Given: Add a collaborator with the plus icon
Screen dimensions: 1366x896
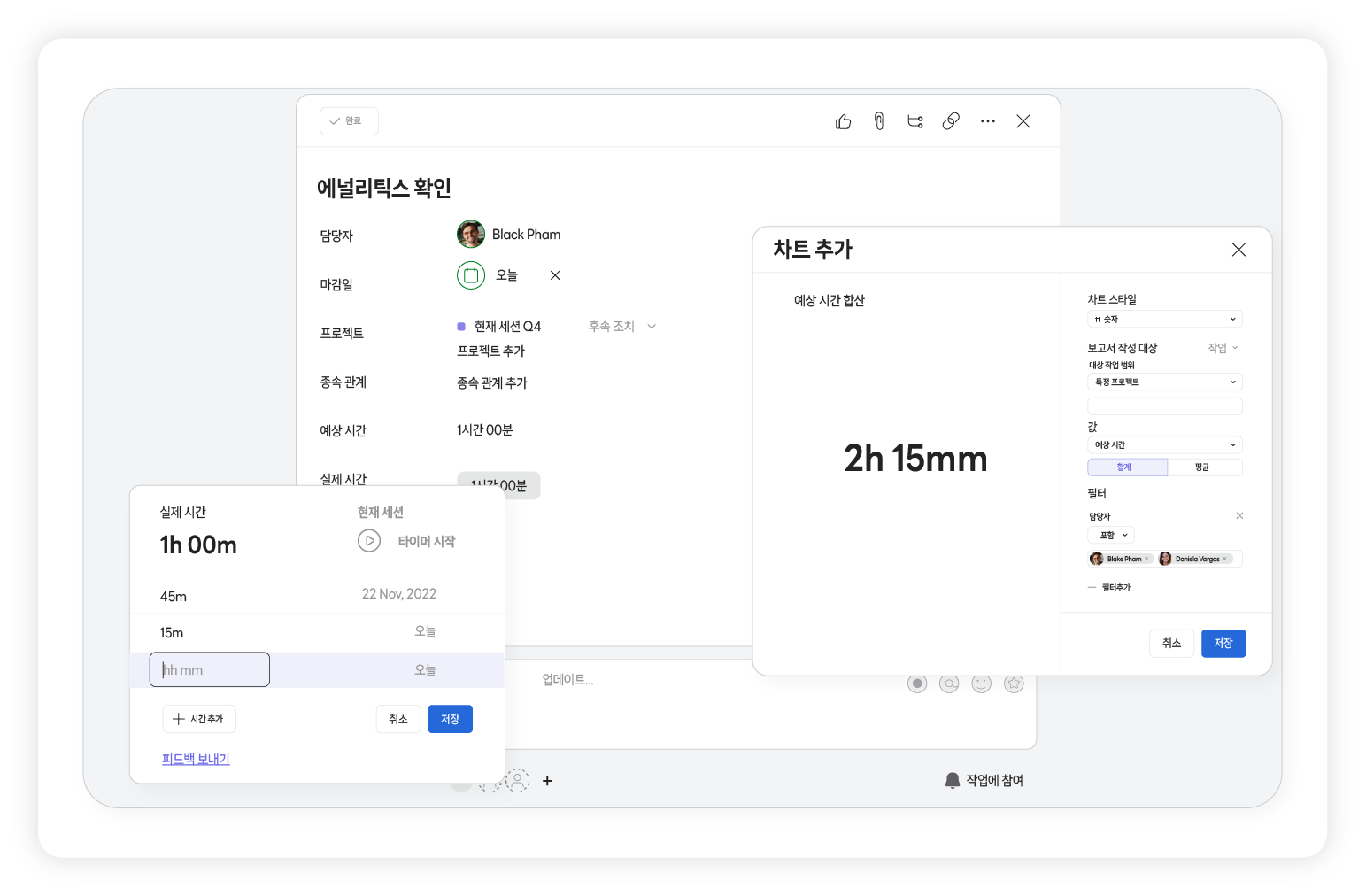Looking at the screenshot, I should point(547,781).
